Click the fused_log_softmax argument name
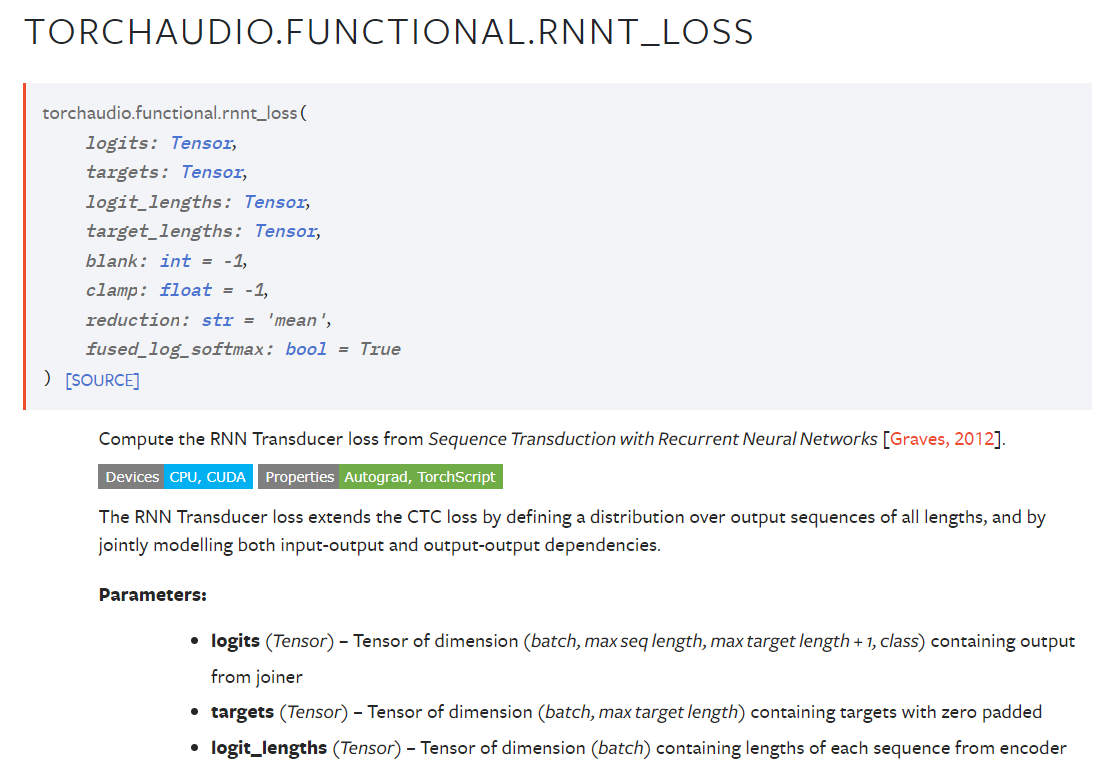This screenshot has height=759, width=1104. [176, 349]
